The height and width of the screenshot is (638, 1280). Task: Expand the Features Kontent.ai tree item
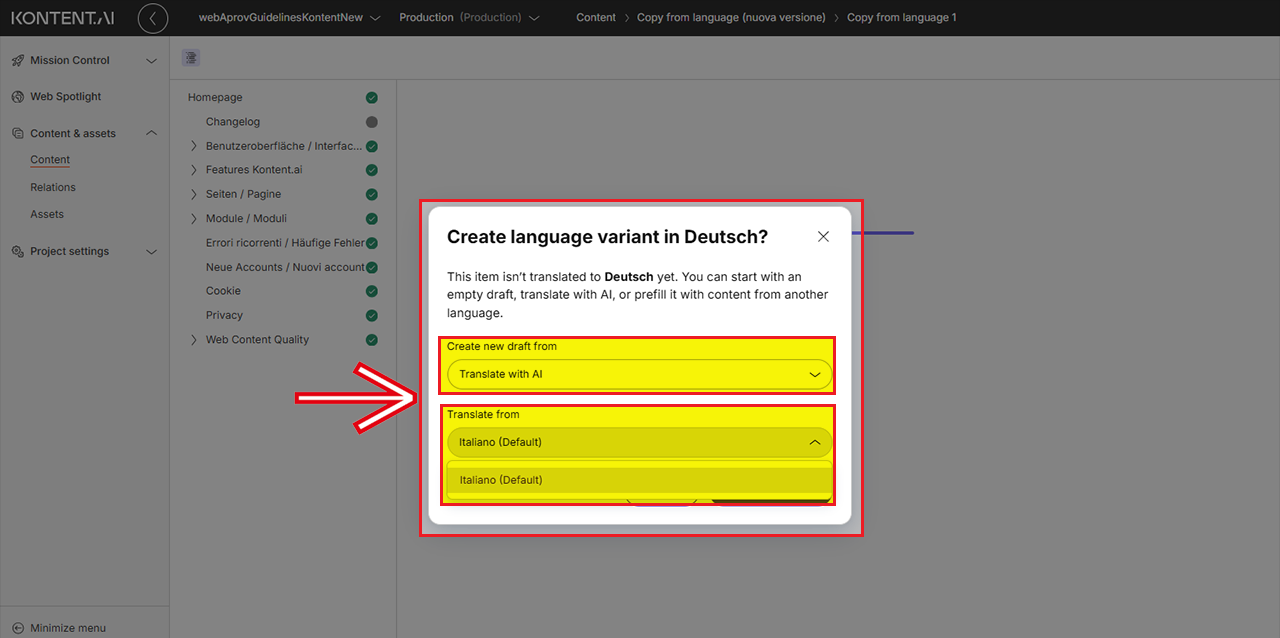pyautogui.click(x=194, y=170)
